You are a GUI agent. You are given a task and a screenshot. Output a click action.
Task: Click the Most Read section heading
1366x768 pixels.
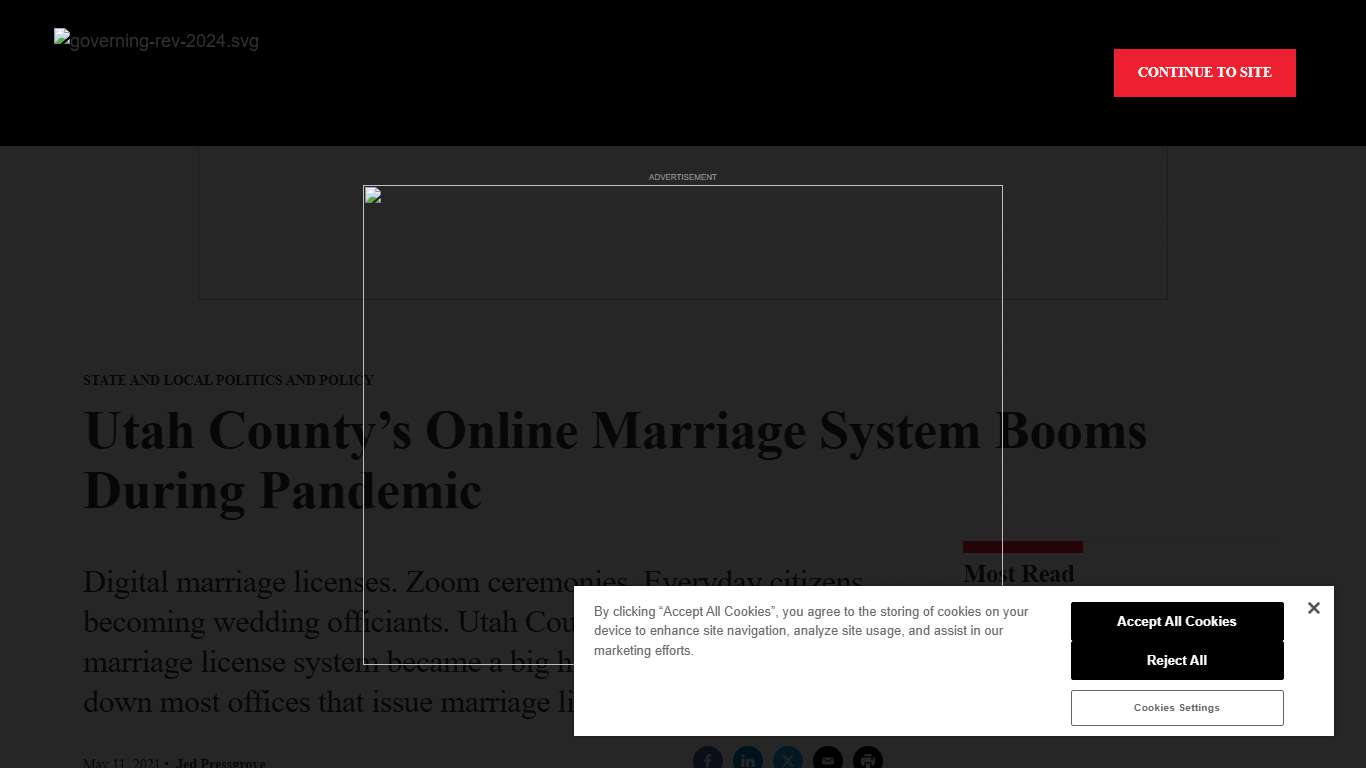pos(1018,573)
